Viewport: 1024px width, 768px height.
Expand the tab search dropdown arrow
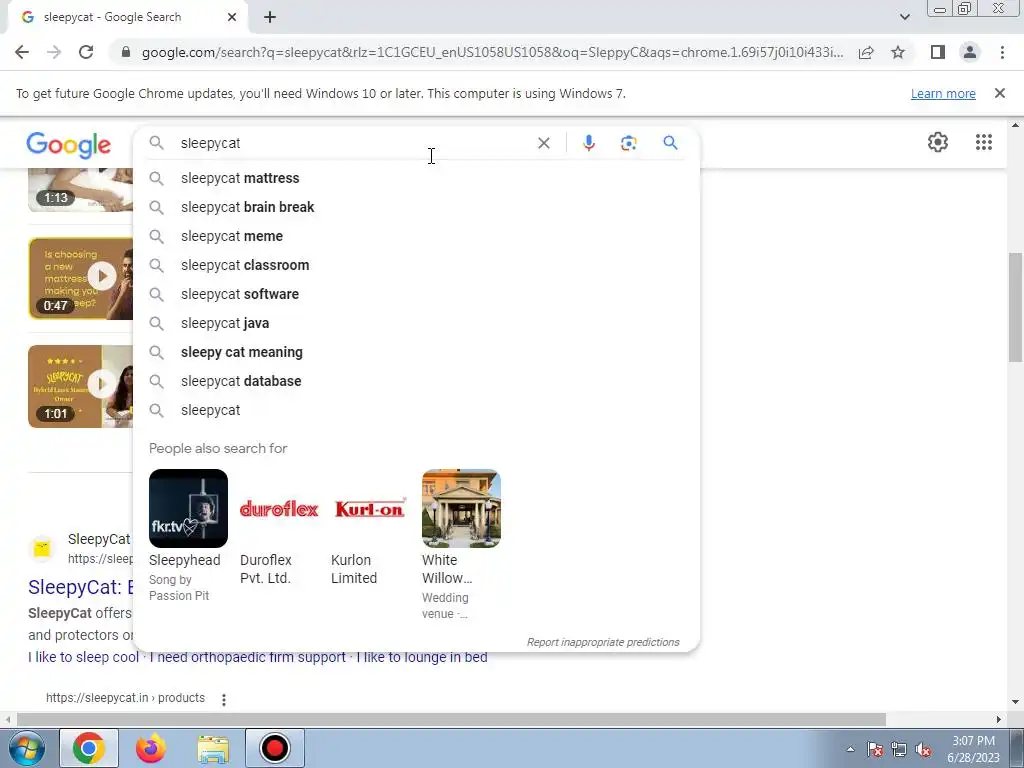pyautogui.click(x=904, y=17)
